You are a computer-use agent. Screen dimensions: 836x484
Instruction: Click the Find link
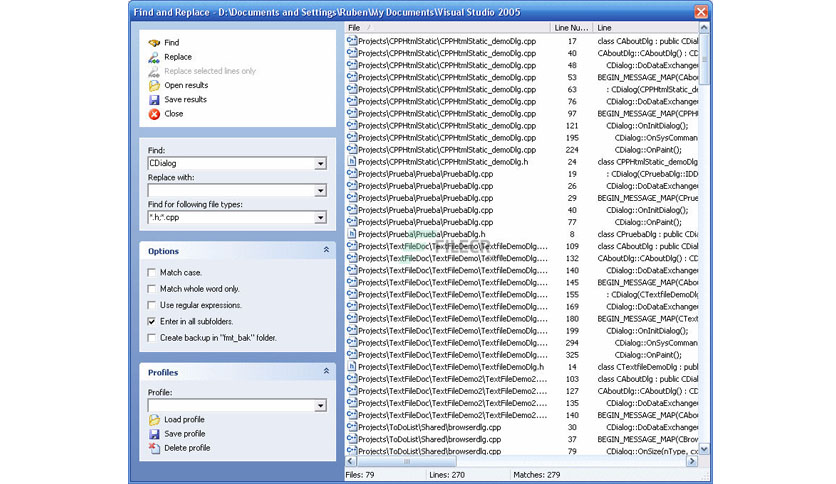point(172,43)
